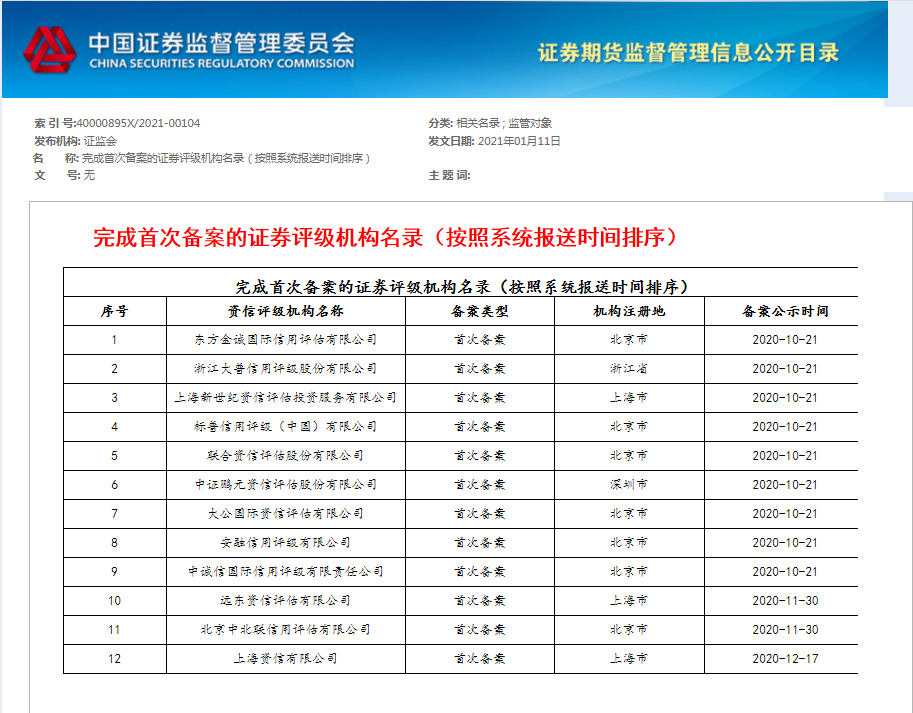The width and height of the screenshot is (913, 713).
Task: Click 上海市 cell in row 12
Action: (x=629, y=659)
